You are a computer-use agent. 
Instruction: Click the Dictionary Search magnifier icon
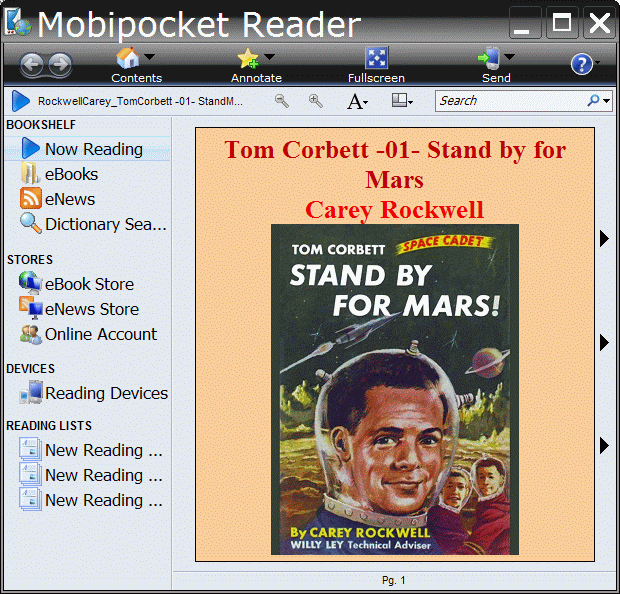point(30,223)
